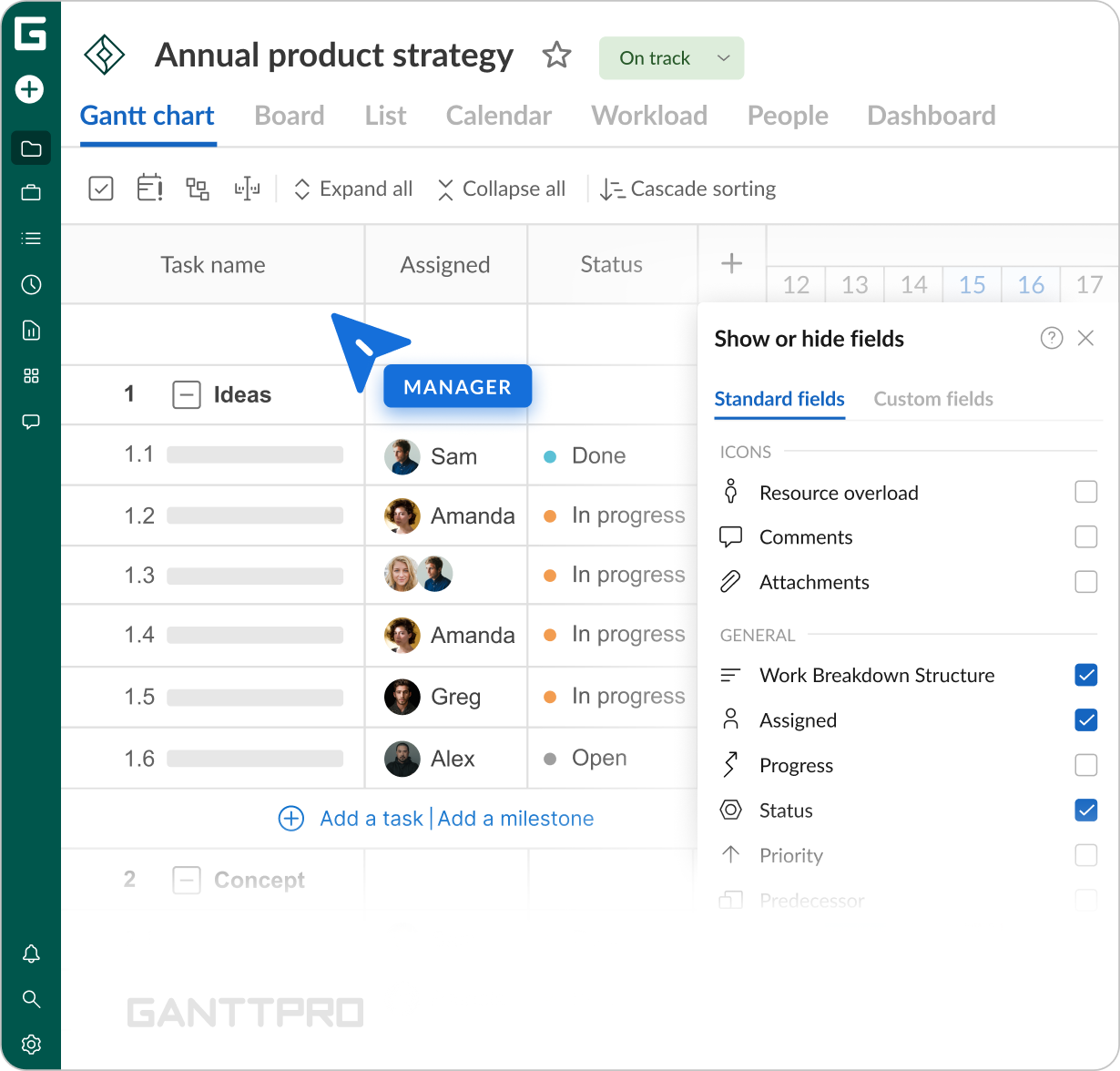
Task: Open the help question mark in fields panel
Action: [1051, 339]
